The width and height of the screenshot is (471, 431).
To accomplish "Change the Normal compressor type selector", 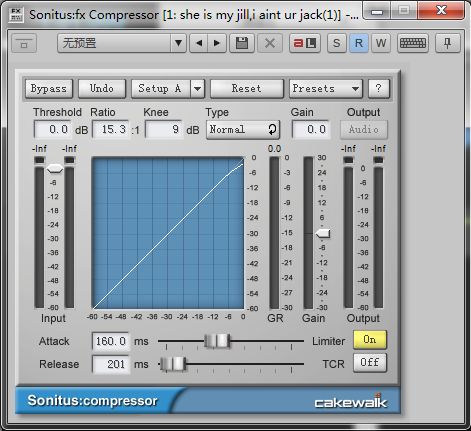I will (243, 129).
